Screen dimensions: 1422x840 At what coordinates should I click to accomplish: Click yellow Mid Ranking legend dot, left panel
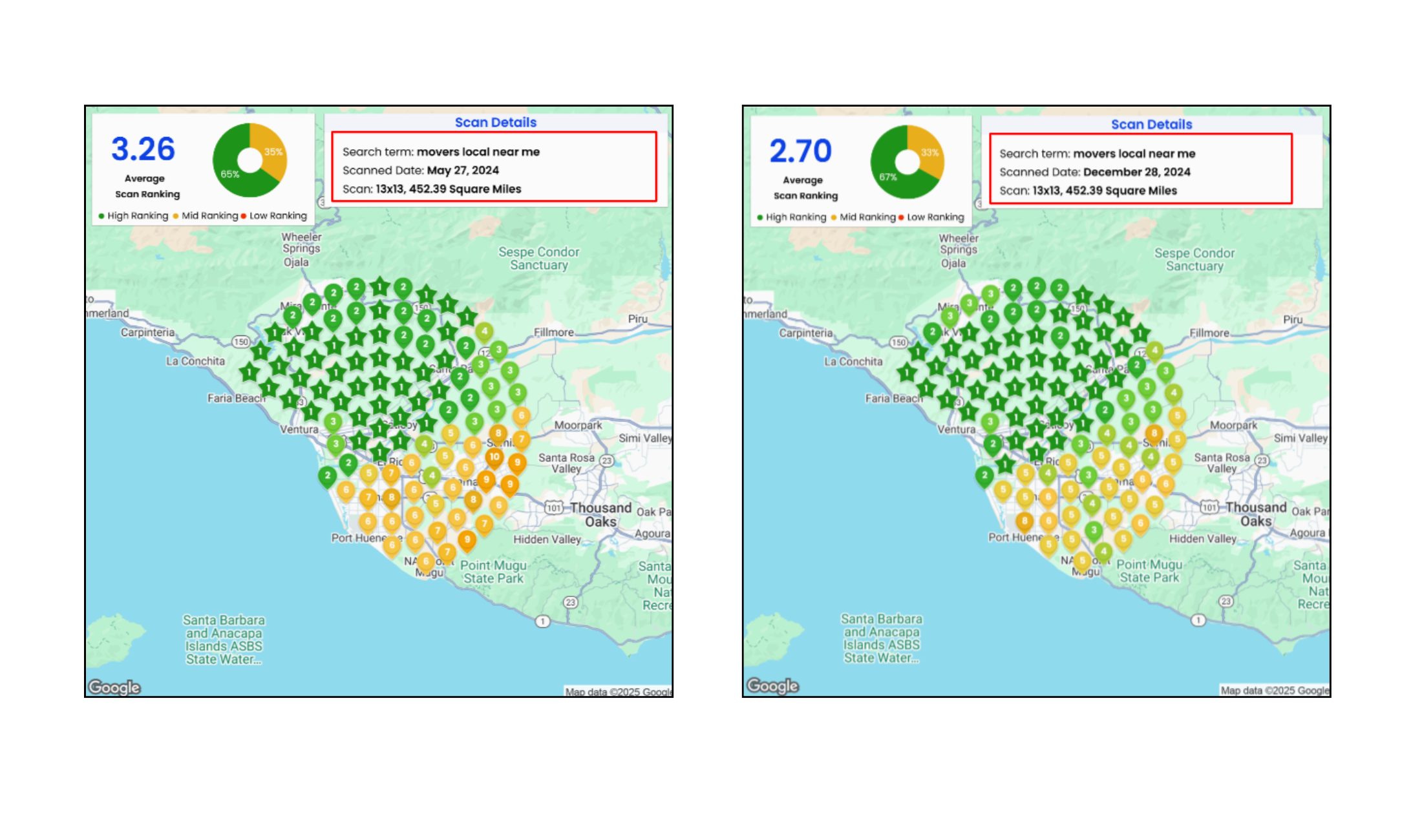(x=176, y=216)
